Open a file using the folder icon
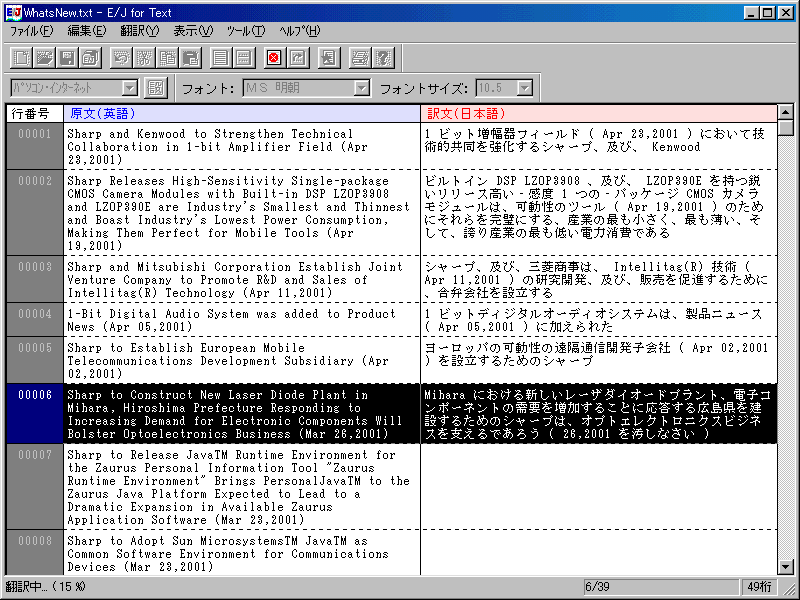The height and width of the screenshot is (600, 800). [44, 58]
